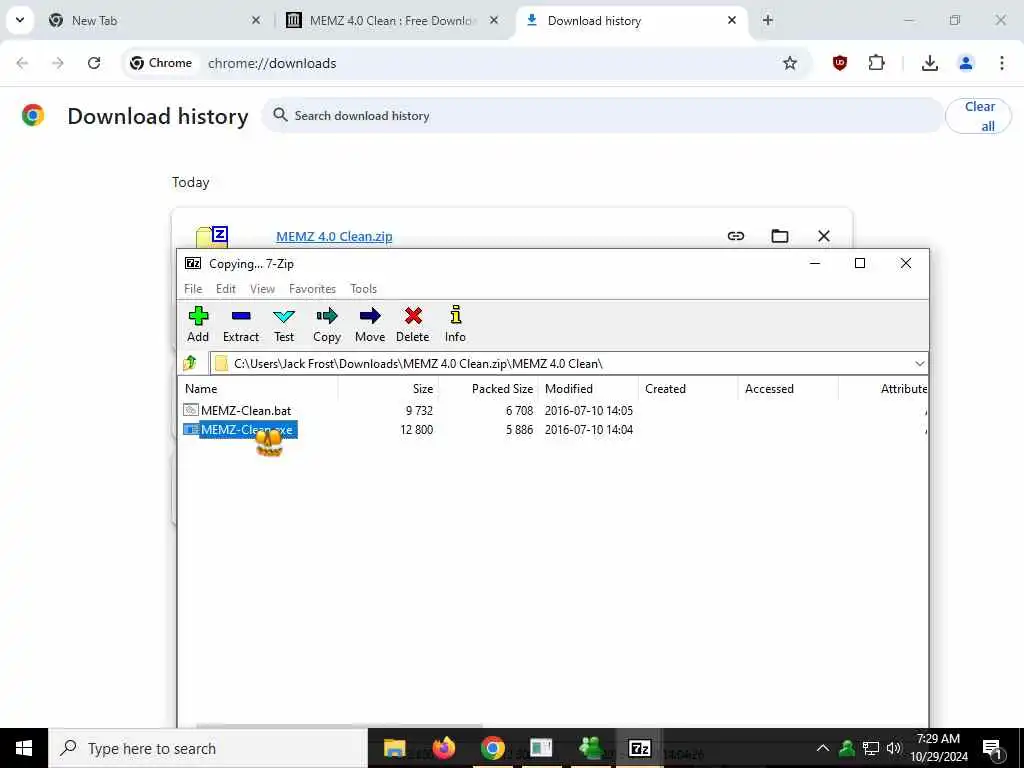Remove MEMZ 4.0 Clean.zip from download list
The height and width of the screenshot is (768, 1024).
[x=824, y=236]
